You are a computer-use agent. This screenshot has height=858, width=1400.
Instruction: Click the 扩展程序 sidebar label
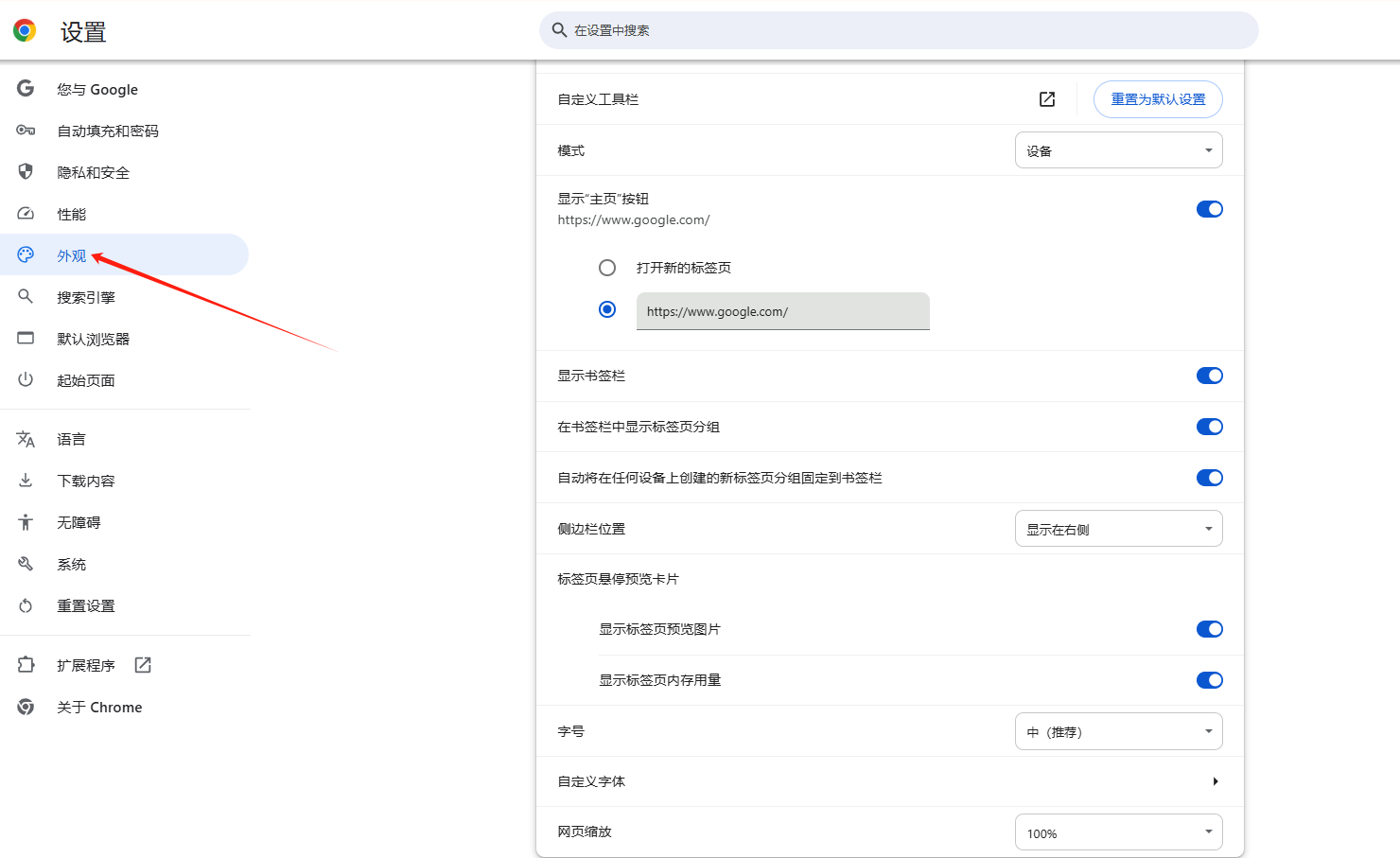86,665
